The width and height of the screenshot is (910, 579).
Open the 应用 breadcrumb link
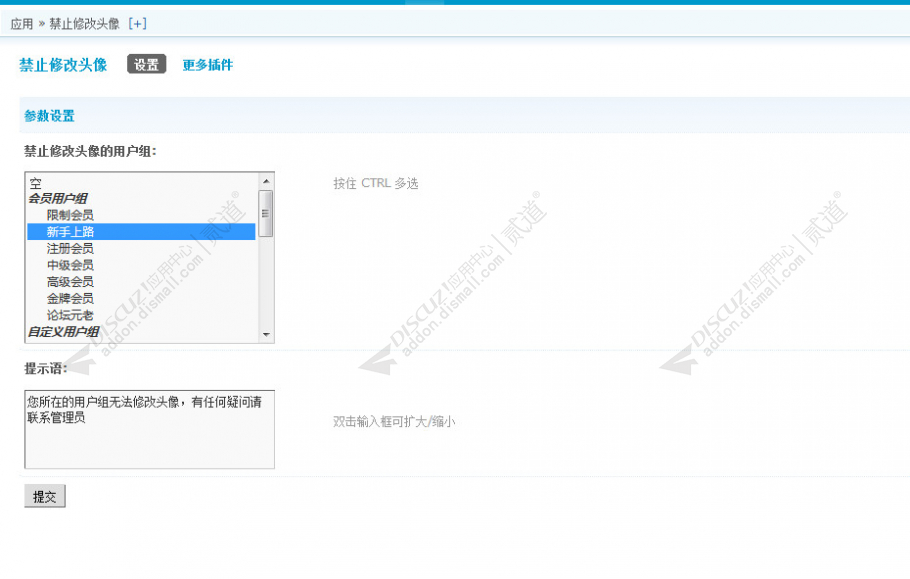(21, 24)
